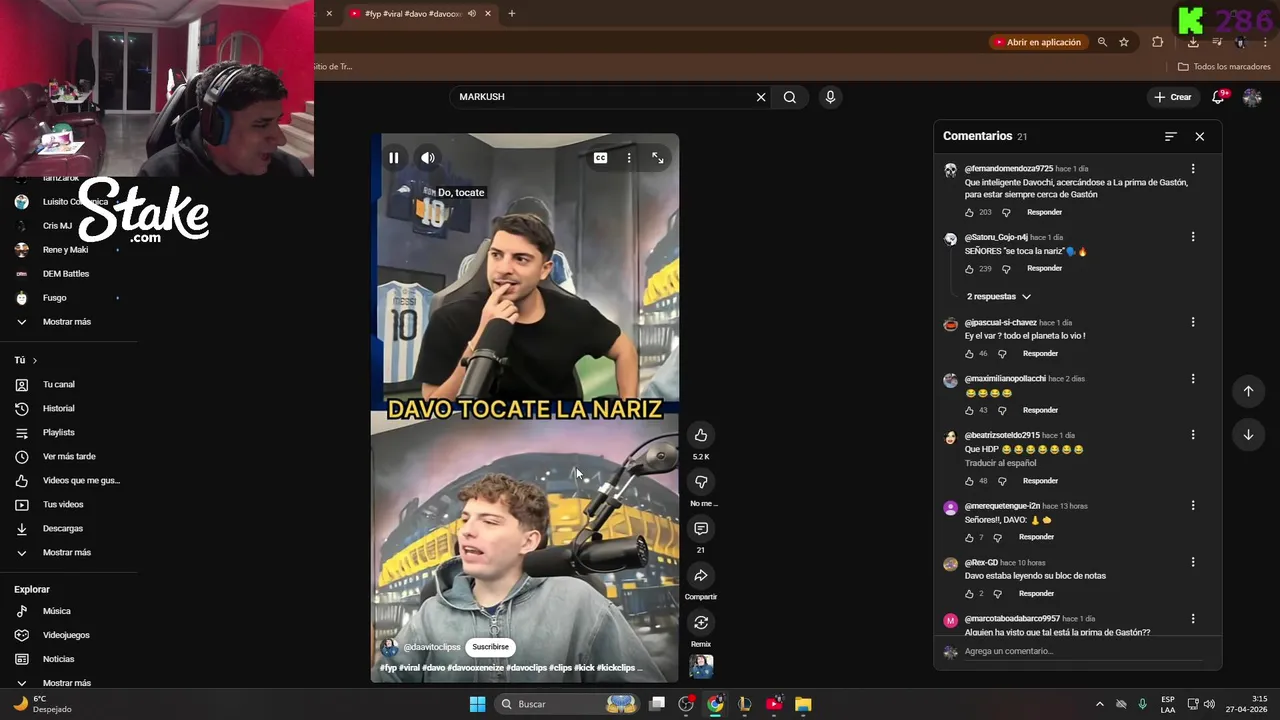Viewport: 1280px width, 720px height.
Task: Open Música in Explorar
Action: 57,611
